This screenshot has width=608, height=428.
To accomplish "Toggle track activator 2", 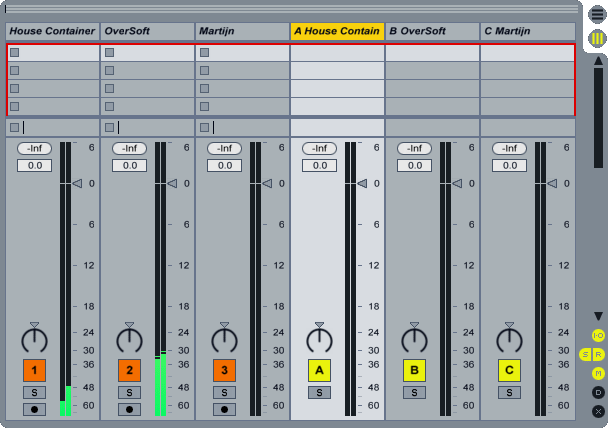I will [x=129, y=370].
